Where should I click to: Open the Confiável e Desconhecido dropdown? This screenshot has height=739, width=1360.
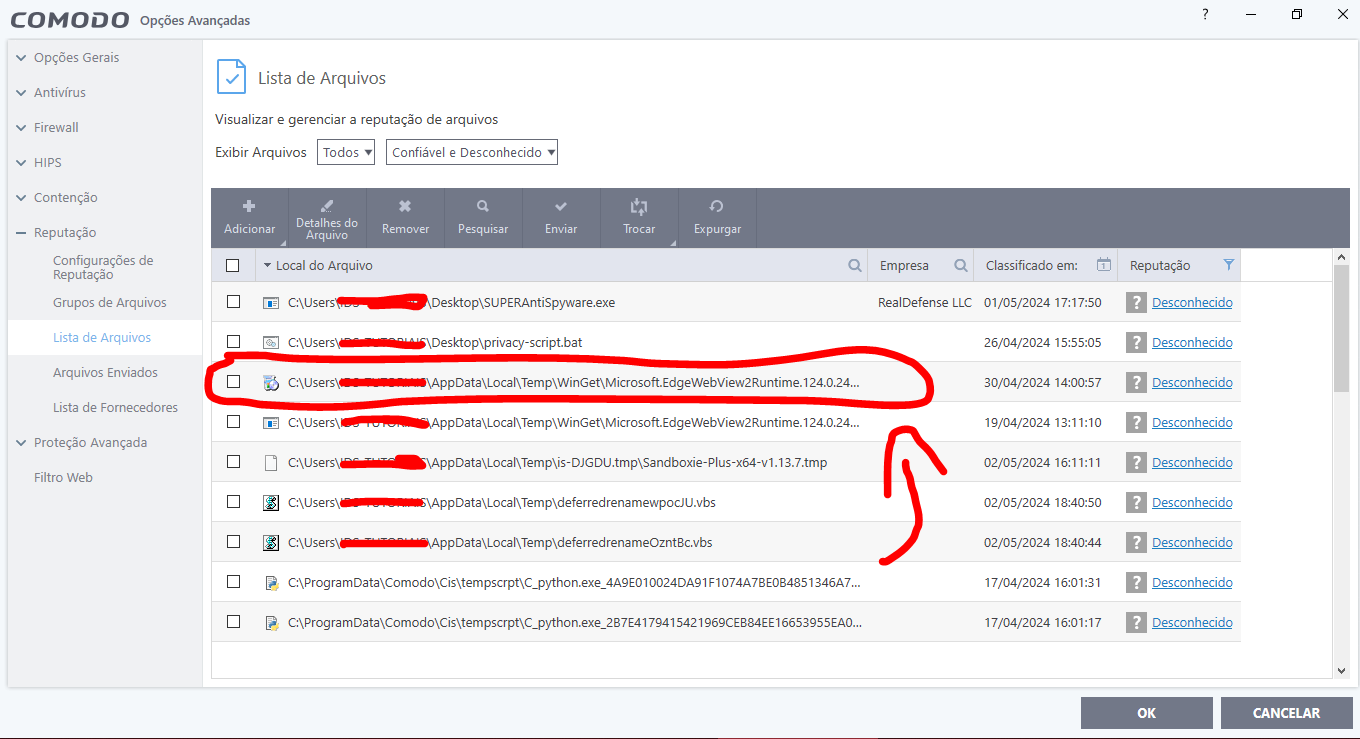472,153
